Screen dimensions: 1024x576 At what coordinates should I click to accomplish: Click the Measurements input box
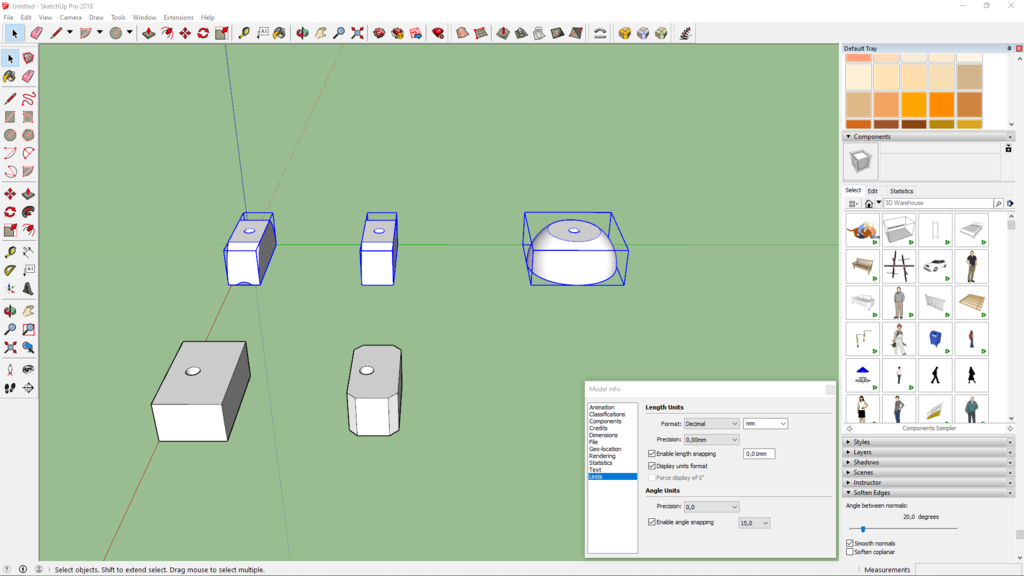pos(967,569)
